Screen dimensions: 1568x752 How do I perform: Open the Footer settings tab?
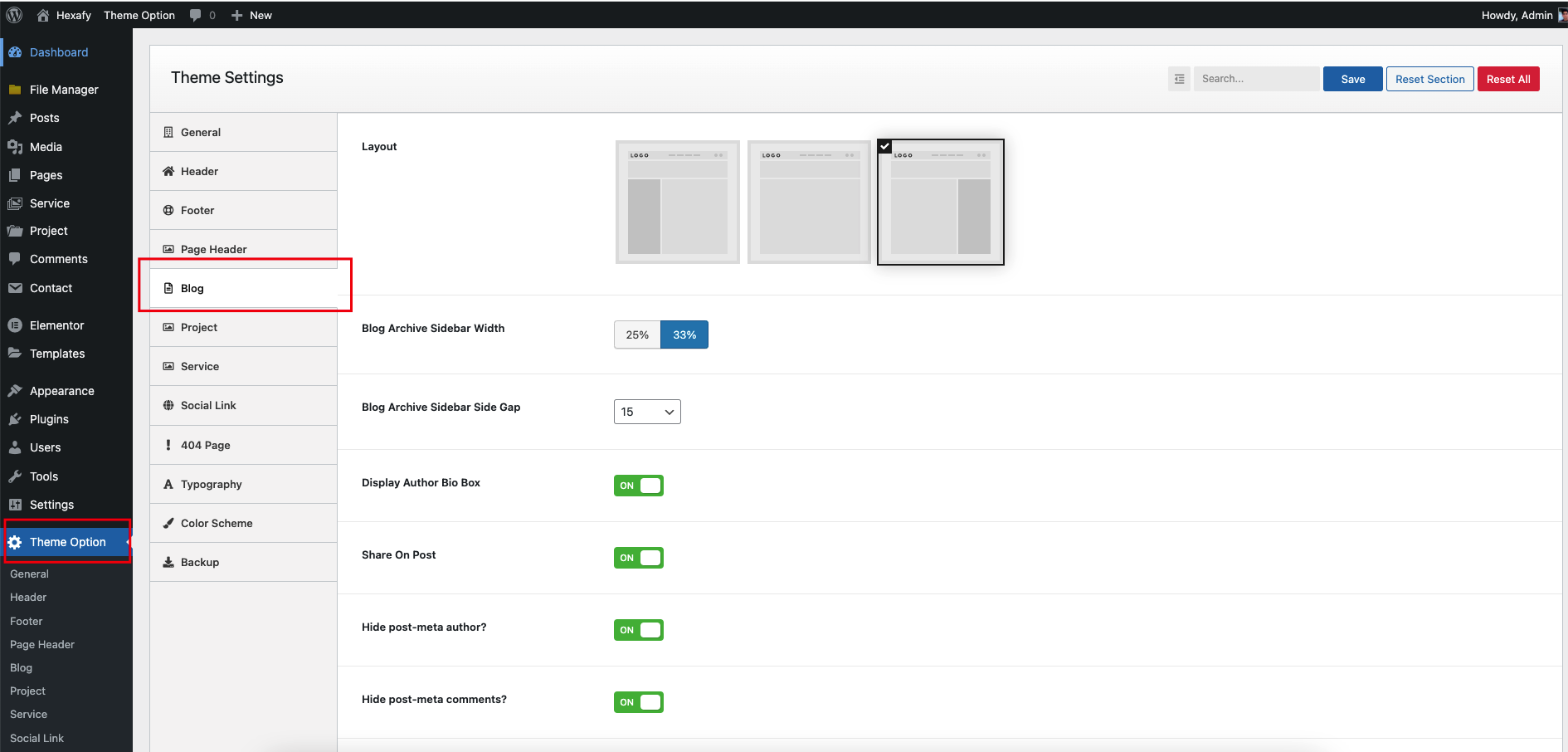coord(243,210)
